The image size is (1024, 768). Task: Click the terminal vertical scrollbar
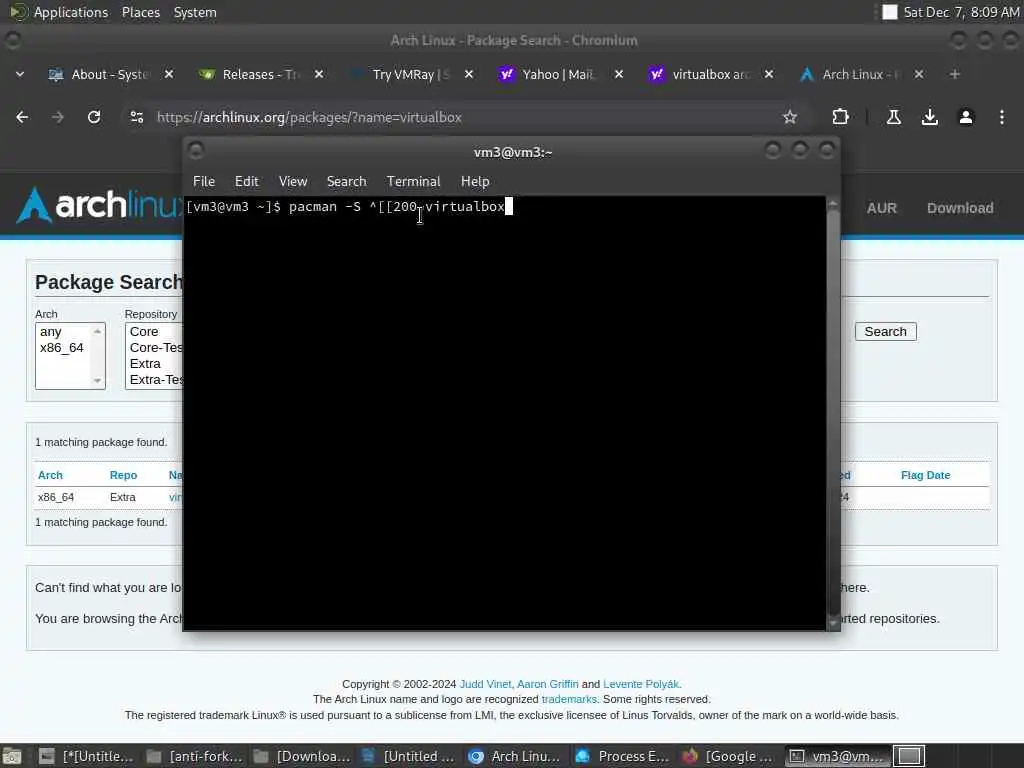[833, 413]
